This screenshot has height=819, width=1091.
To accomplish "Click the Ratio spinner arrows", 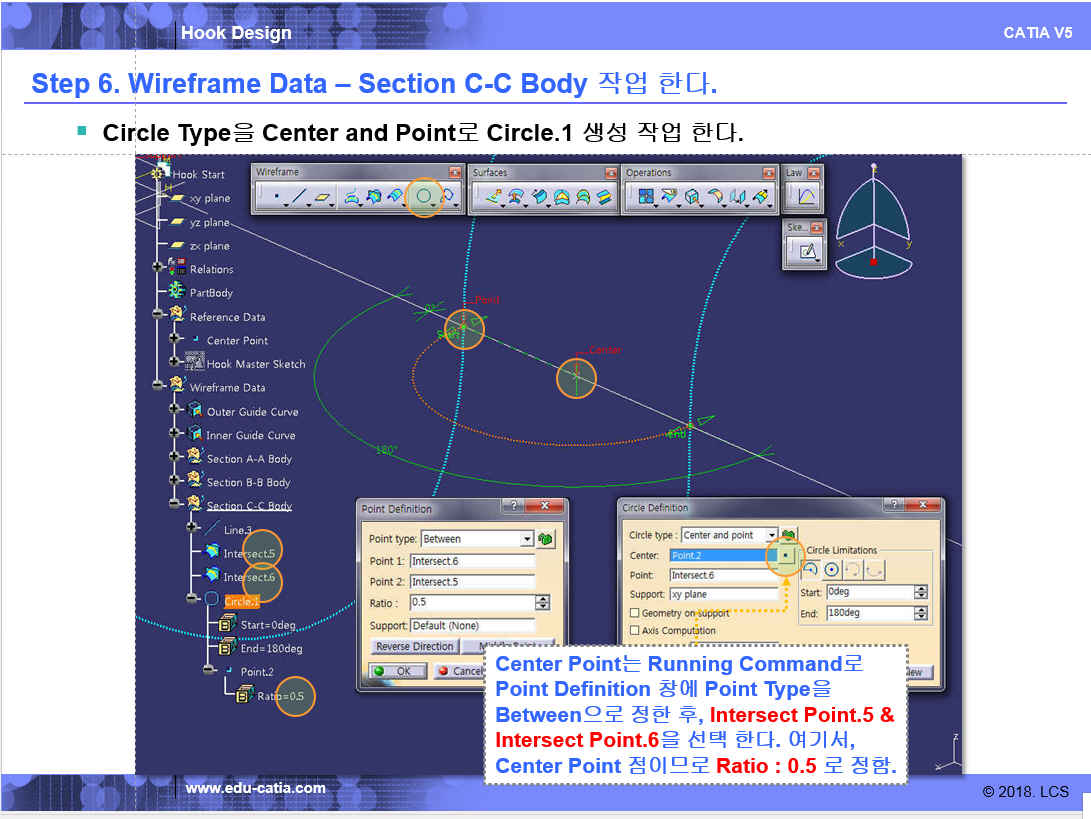I will pos(542,603).
